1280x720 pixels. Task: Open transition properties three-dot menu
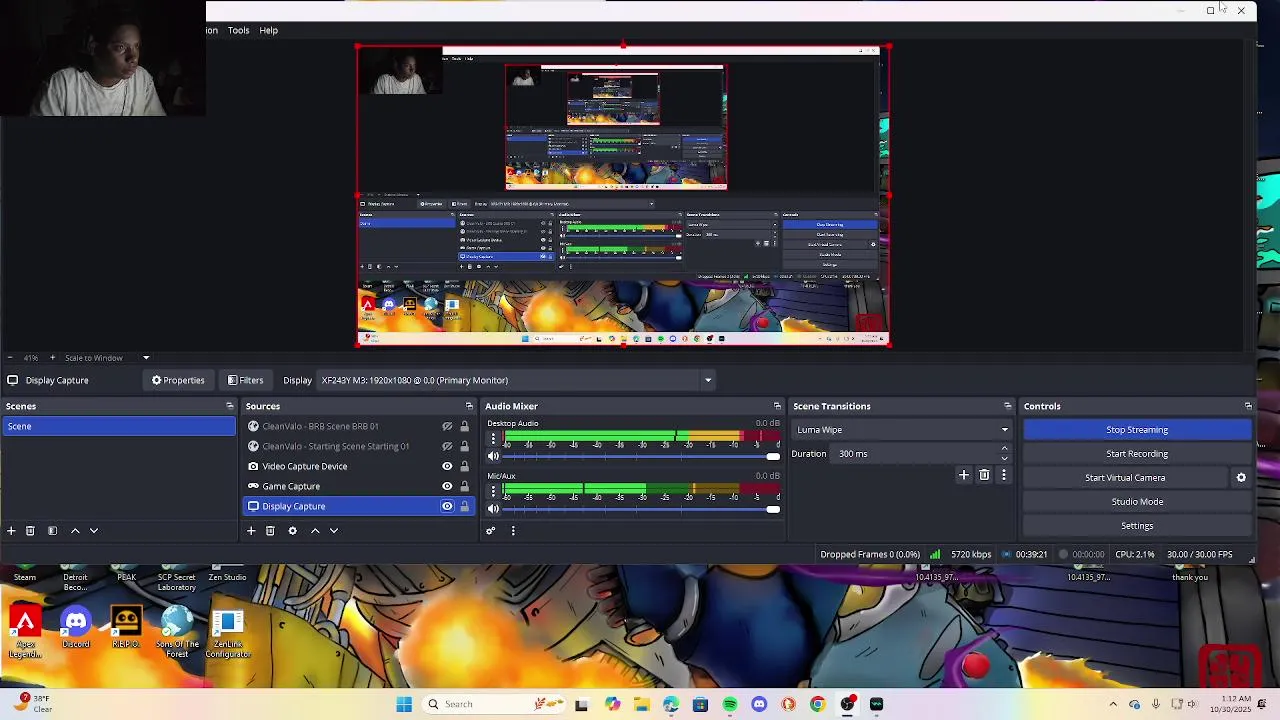click(1003, 476)
